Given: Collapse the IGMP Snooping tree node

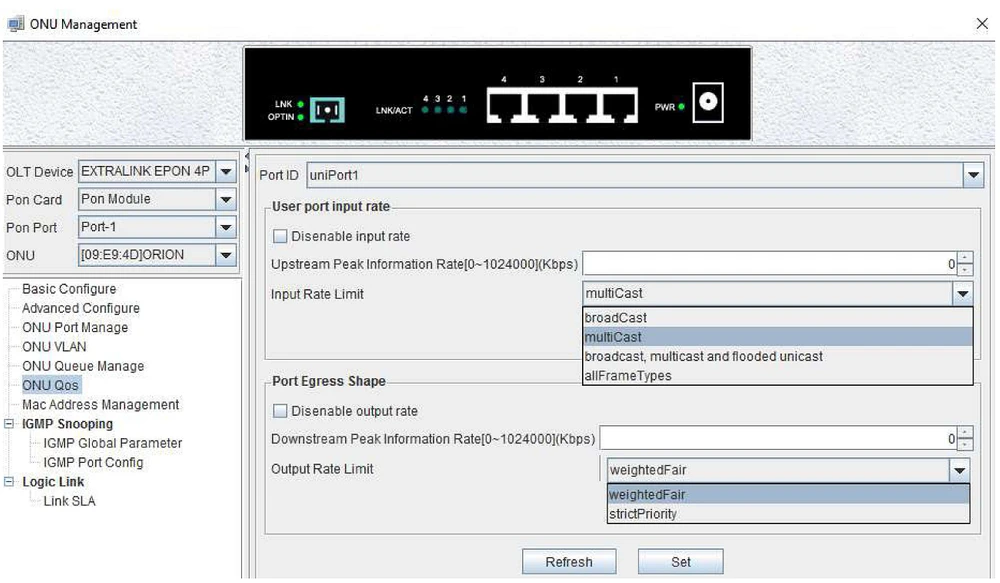Looking at the screenshot, I should pyautogui.click(x=10, y=424).
